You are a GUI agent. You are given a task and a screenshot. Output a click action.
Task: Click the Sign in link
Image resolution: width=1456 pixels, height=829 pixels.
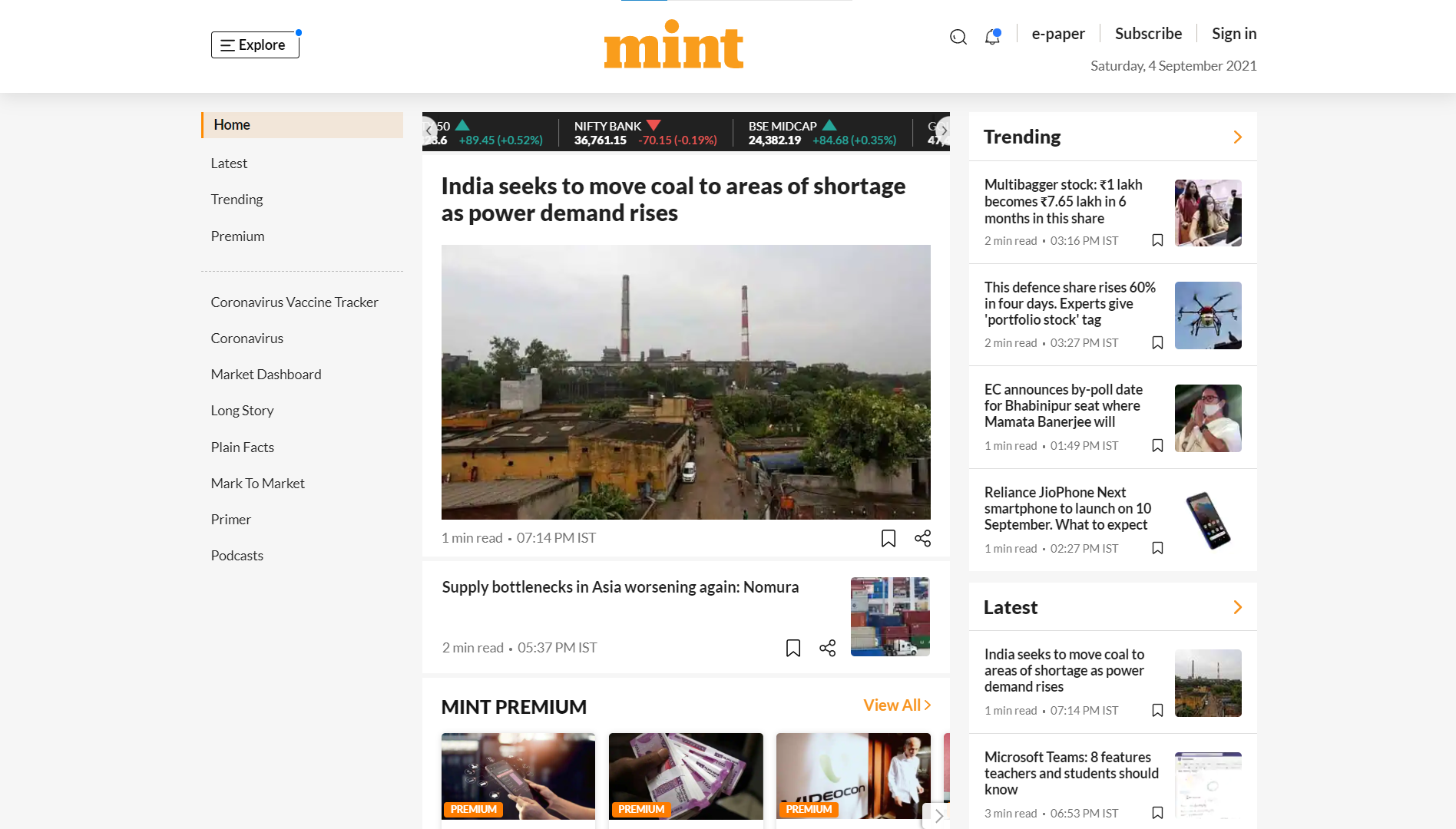click(x=1234, y=34)
